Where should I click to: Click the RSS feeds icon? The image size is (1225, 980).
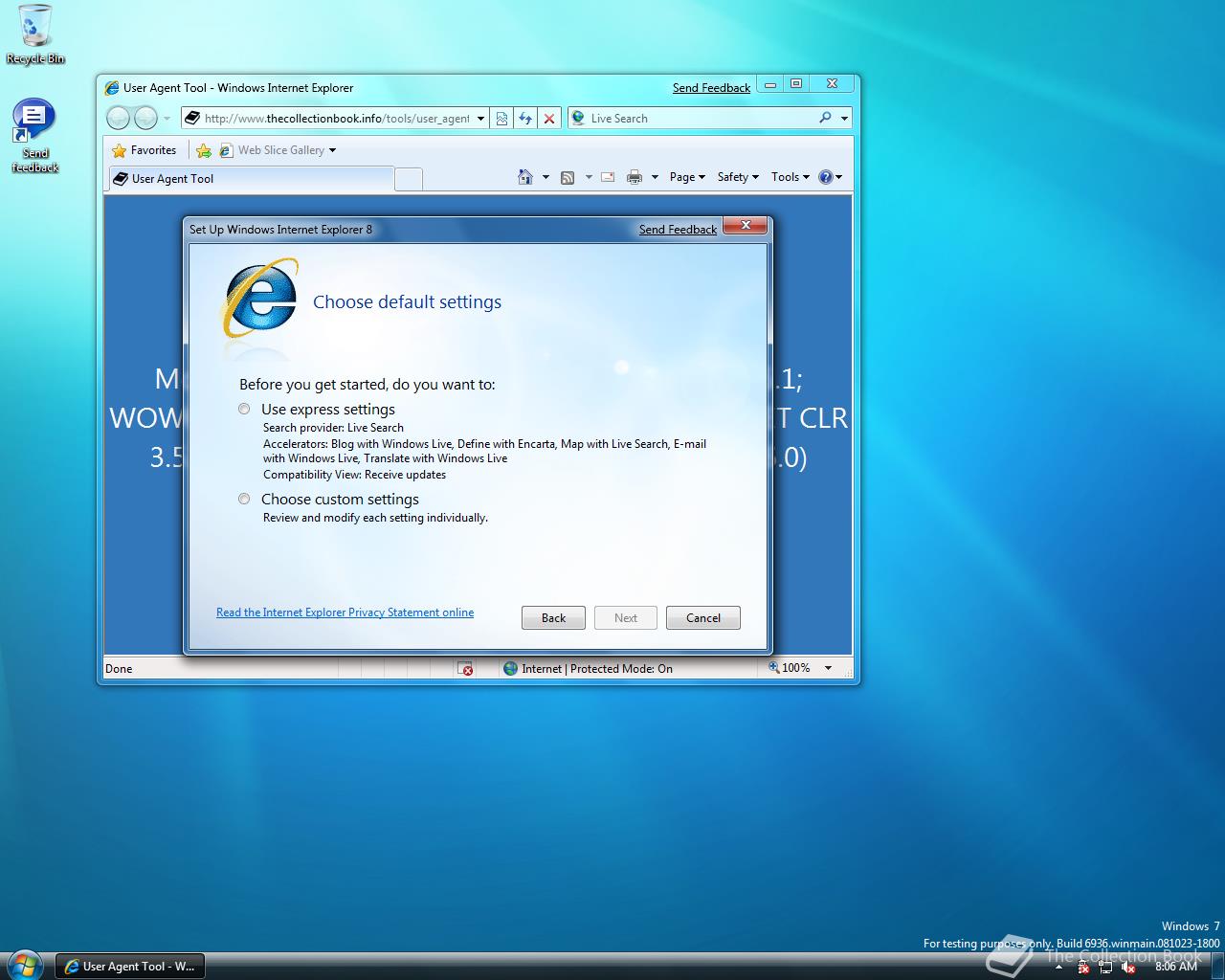point(568,177)
